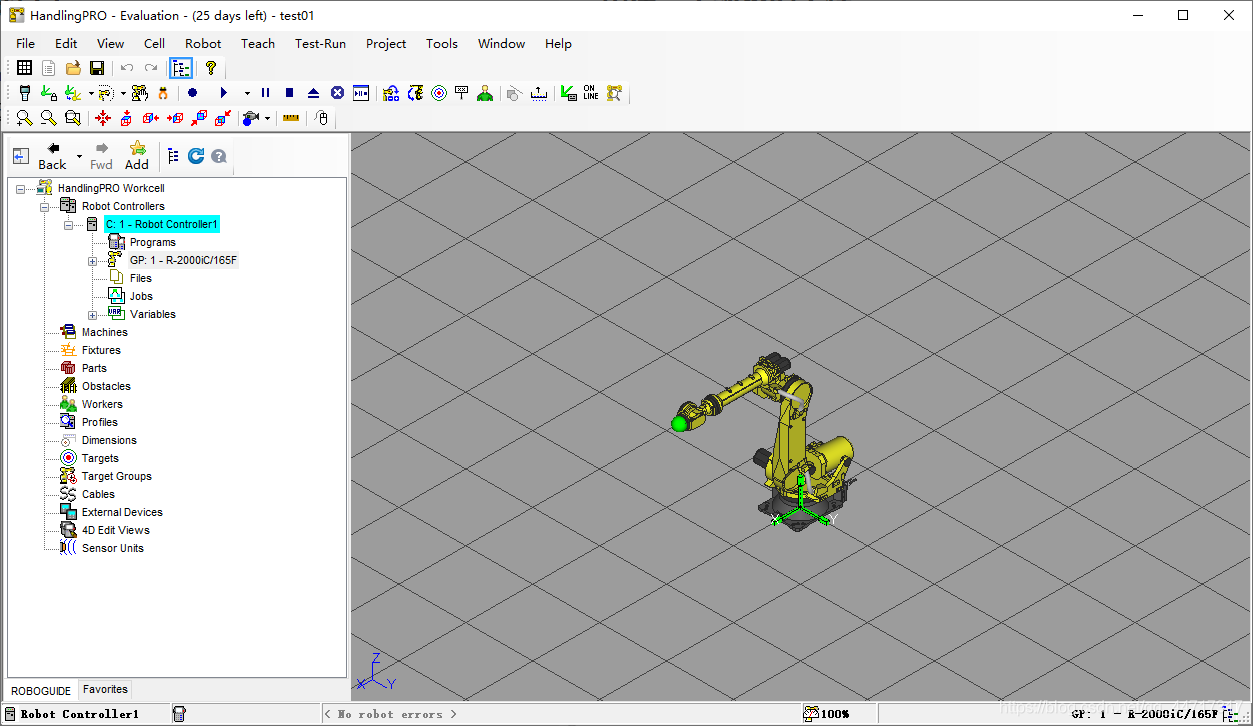Click the Back button in navigator
The height and width of the screenshot is (726, 1253).
[x=53, y=156]
